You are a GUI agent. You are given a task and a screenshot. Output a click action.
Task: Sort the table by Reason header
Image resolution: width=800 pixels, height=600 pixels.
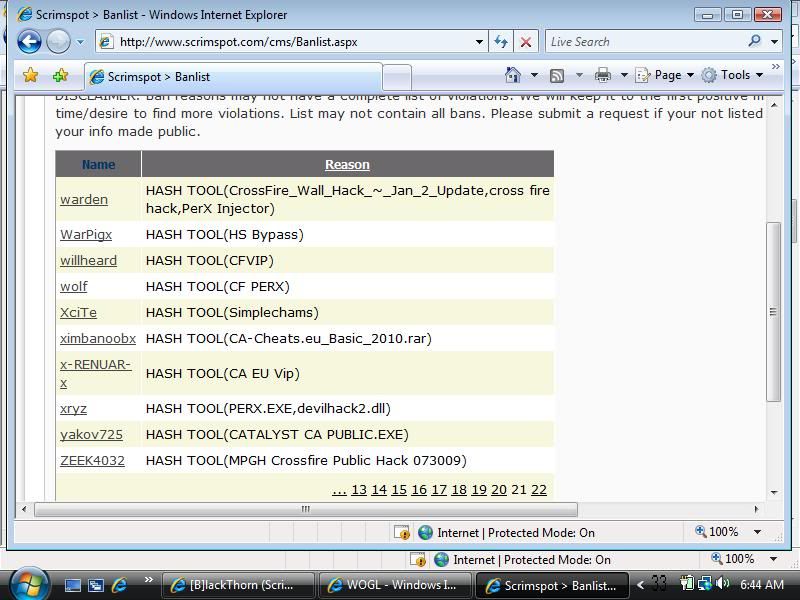[347, 164]
